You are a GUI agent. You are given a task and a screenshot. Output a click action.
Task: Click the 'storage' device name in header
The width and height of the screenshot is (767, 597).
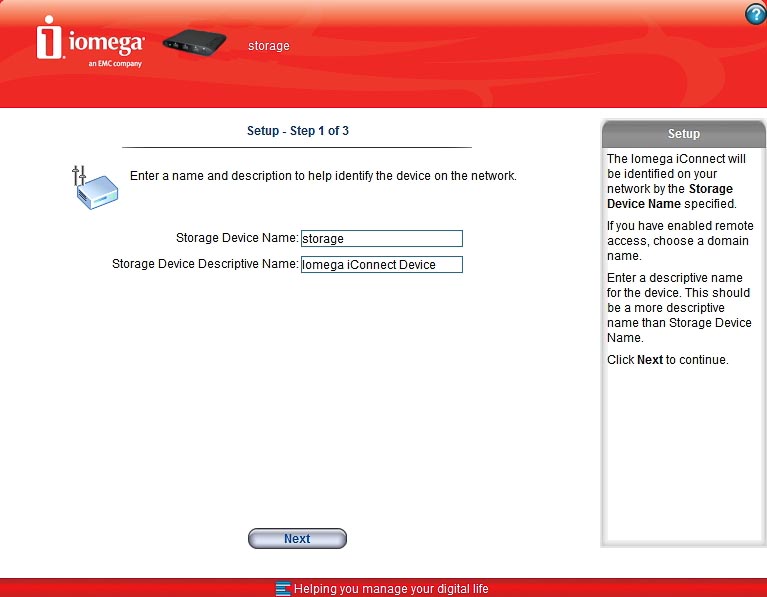269,46
